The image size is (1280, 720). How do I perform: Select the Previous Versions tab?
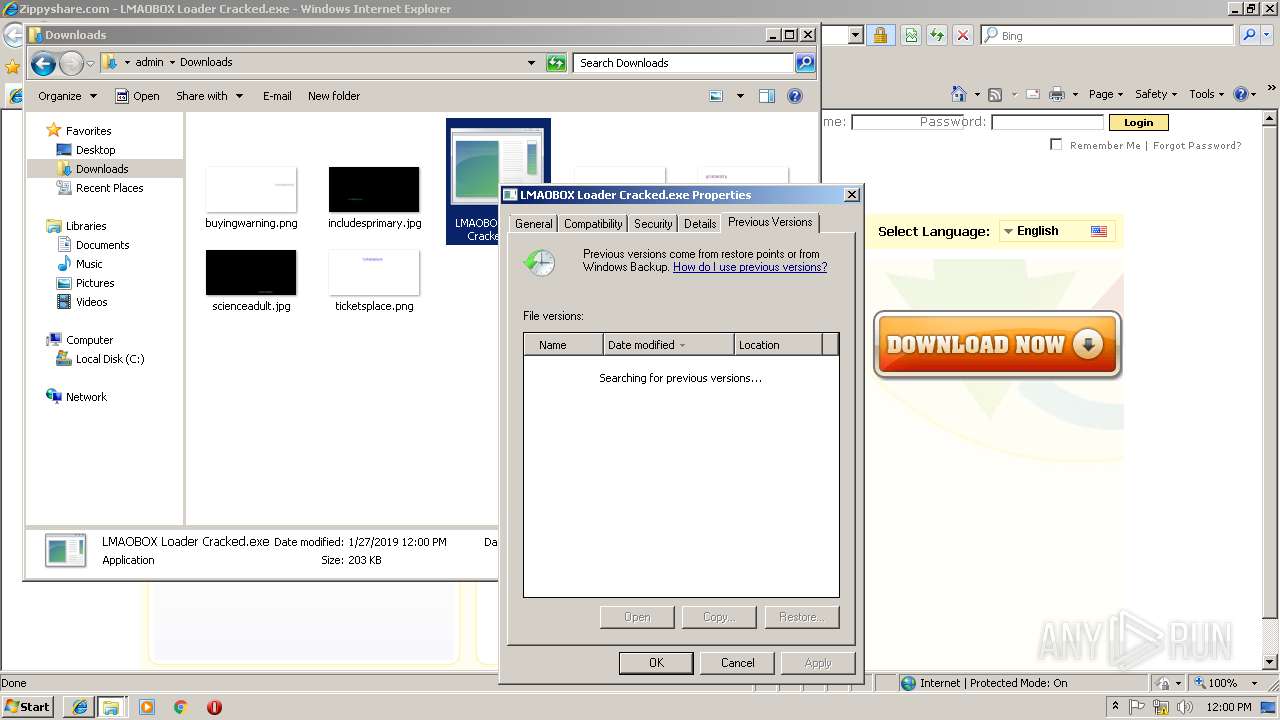coord(770,222)
